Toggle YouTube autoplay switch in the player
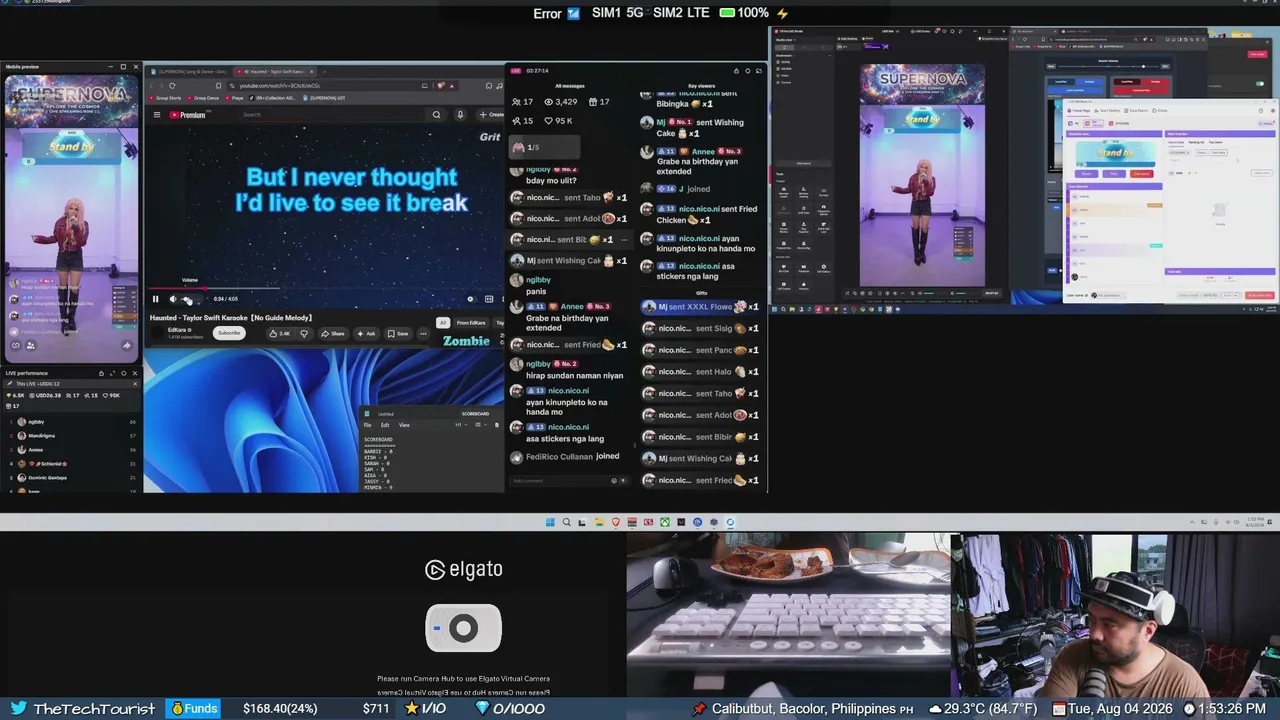The height and width of the screenshot is (720, 1280). [471, 299]
